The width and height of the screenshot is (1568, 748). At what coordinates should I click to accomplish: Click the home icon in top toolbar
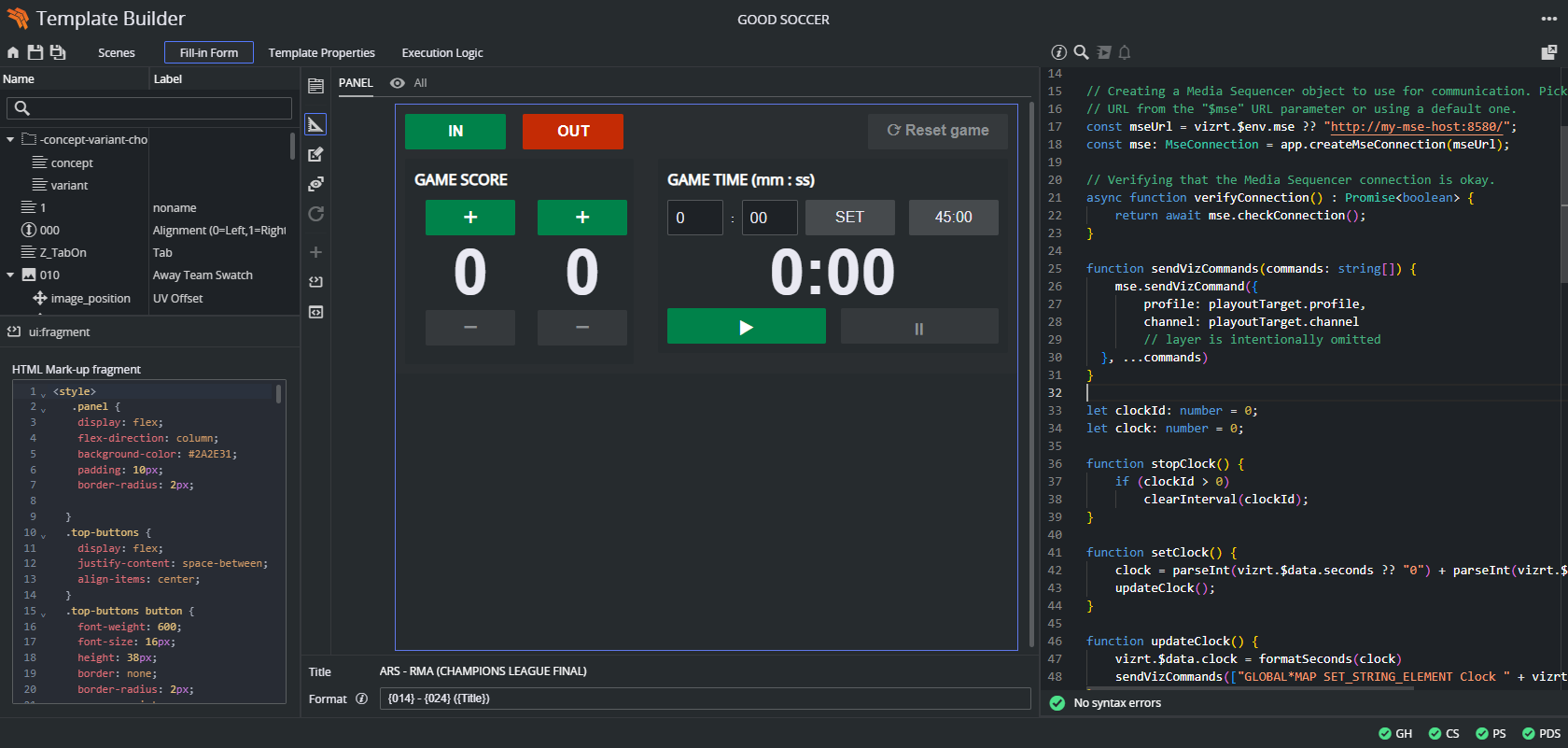pyautogui.click(x=13, y=52)
